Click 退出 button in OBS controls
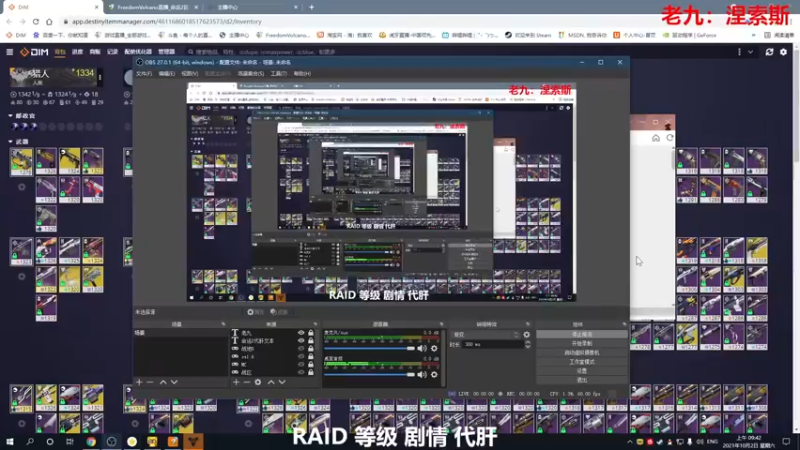800x450 pixels. (582, 380)
